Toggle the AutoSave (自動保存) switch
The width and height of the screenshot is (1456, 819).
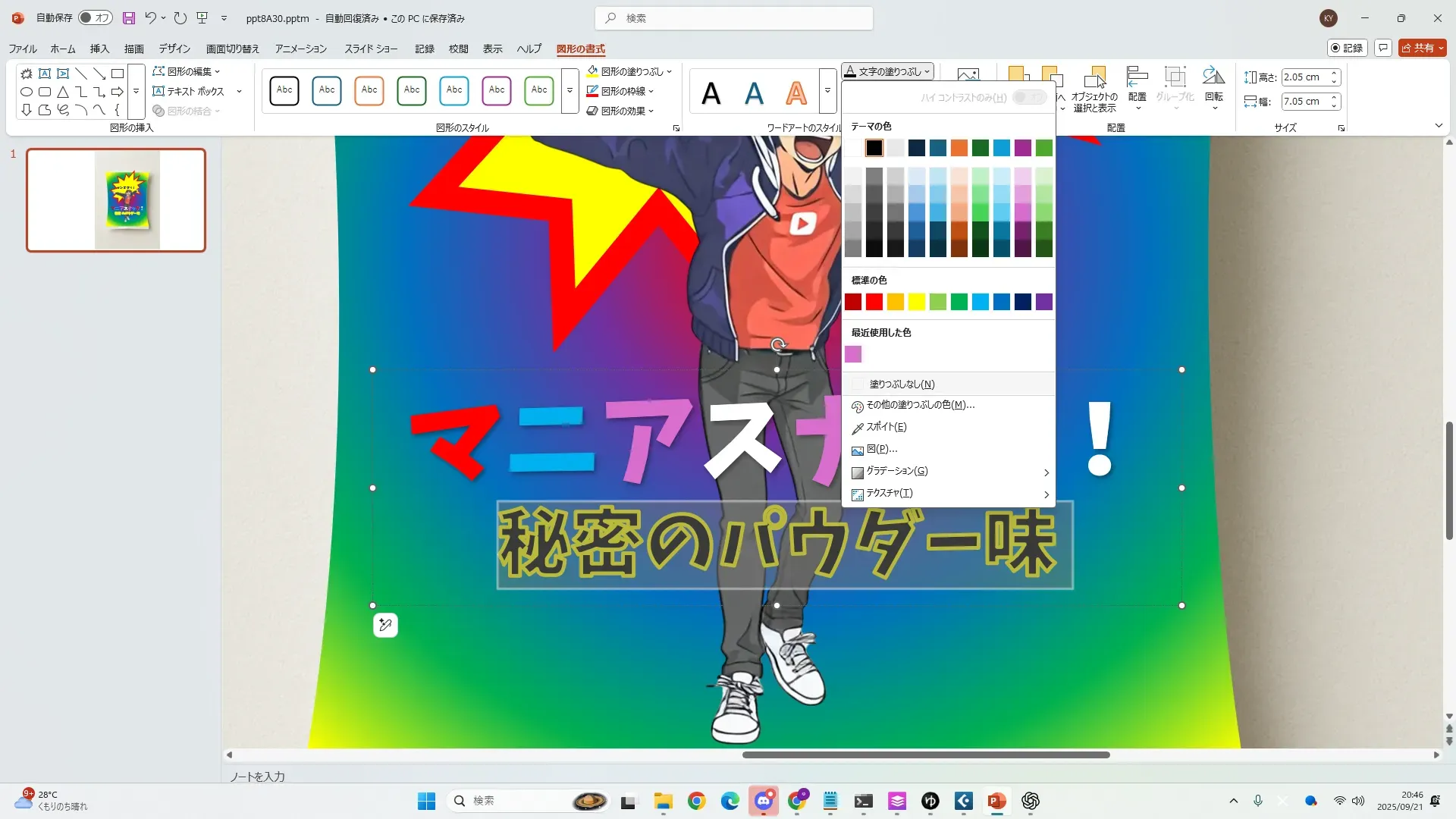tap(96, 17)
